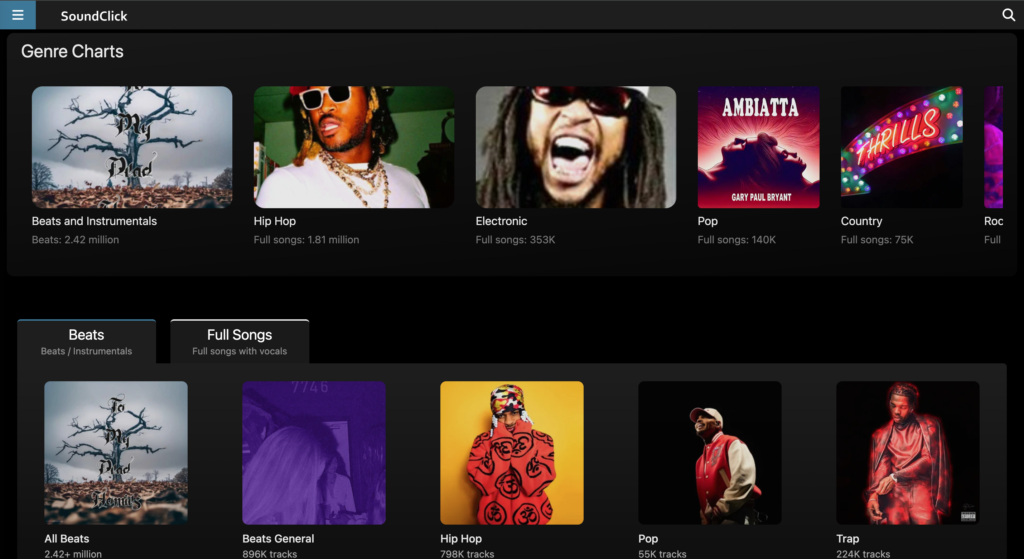
Task: Click the Beats and Instrumentals text link
Action: pyautogui.click(x=94, y=221)
